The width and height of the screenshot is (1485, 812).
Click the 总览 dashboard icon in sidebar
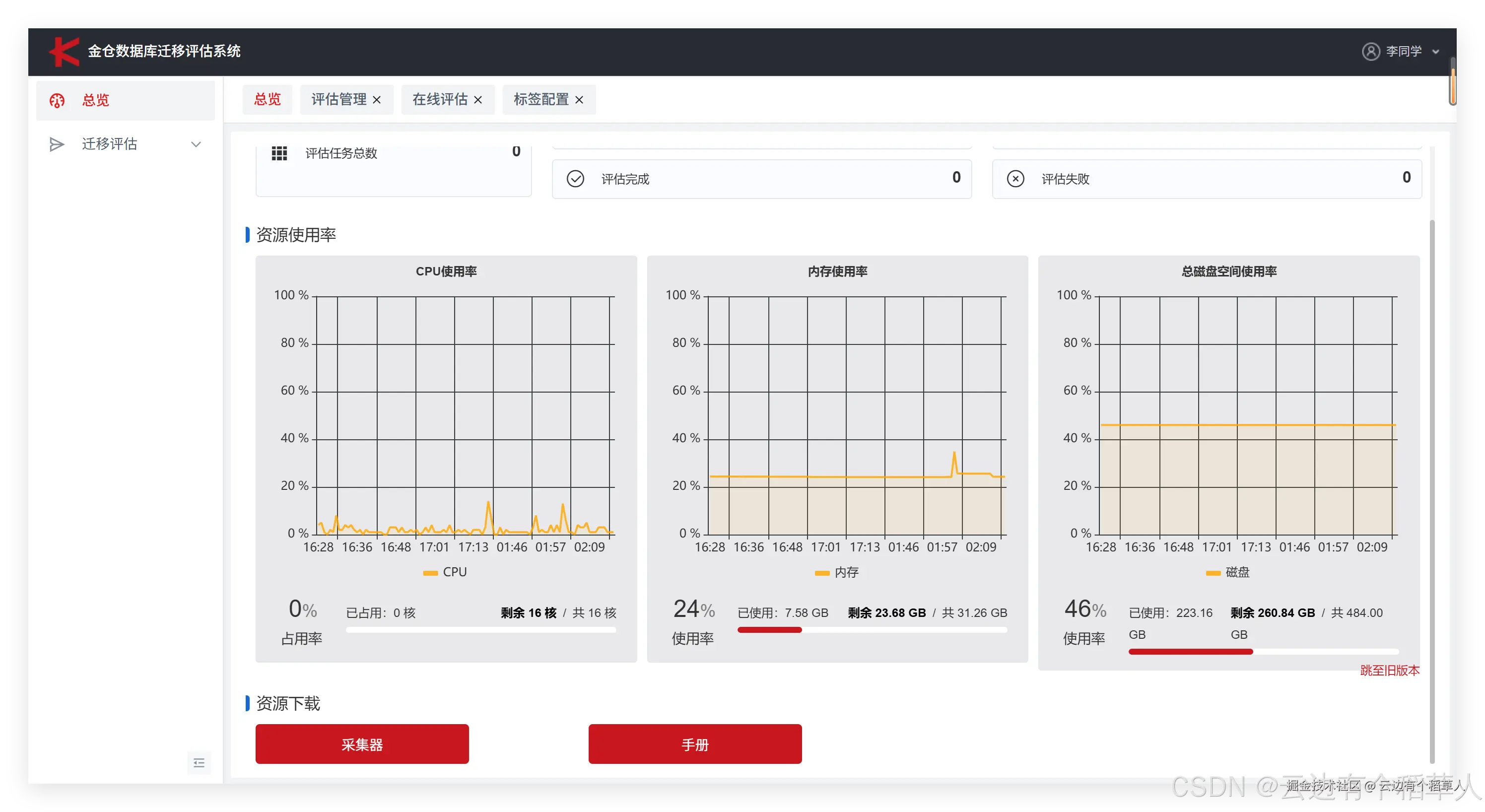57,100
